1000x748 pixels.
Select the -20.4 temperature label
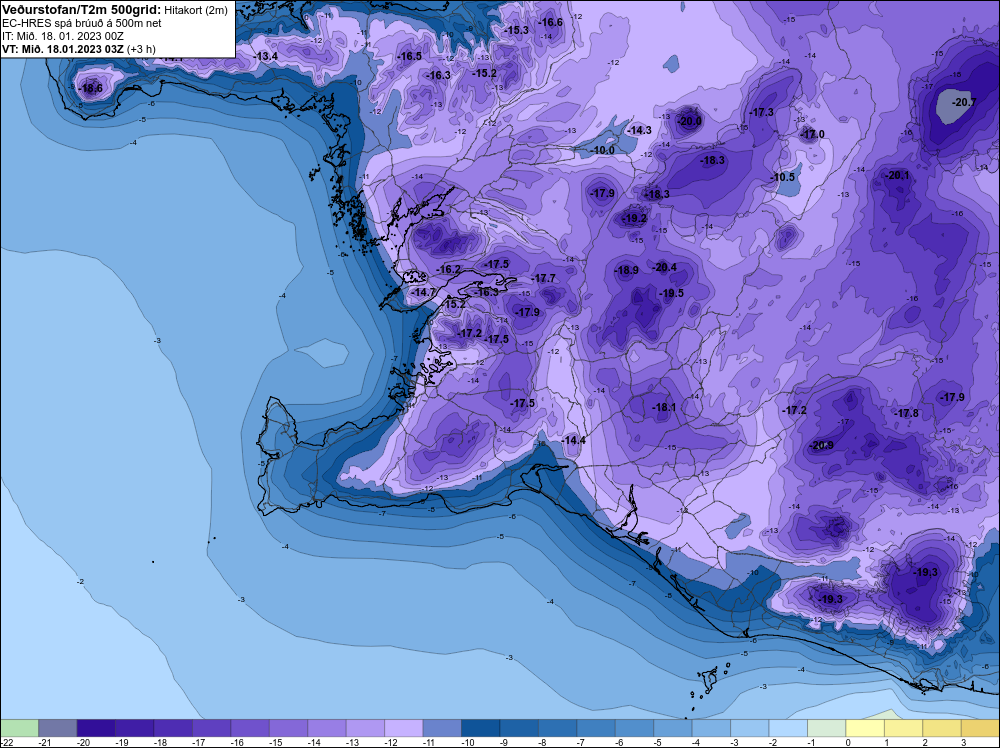tap(665, 267)
